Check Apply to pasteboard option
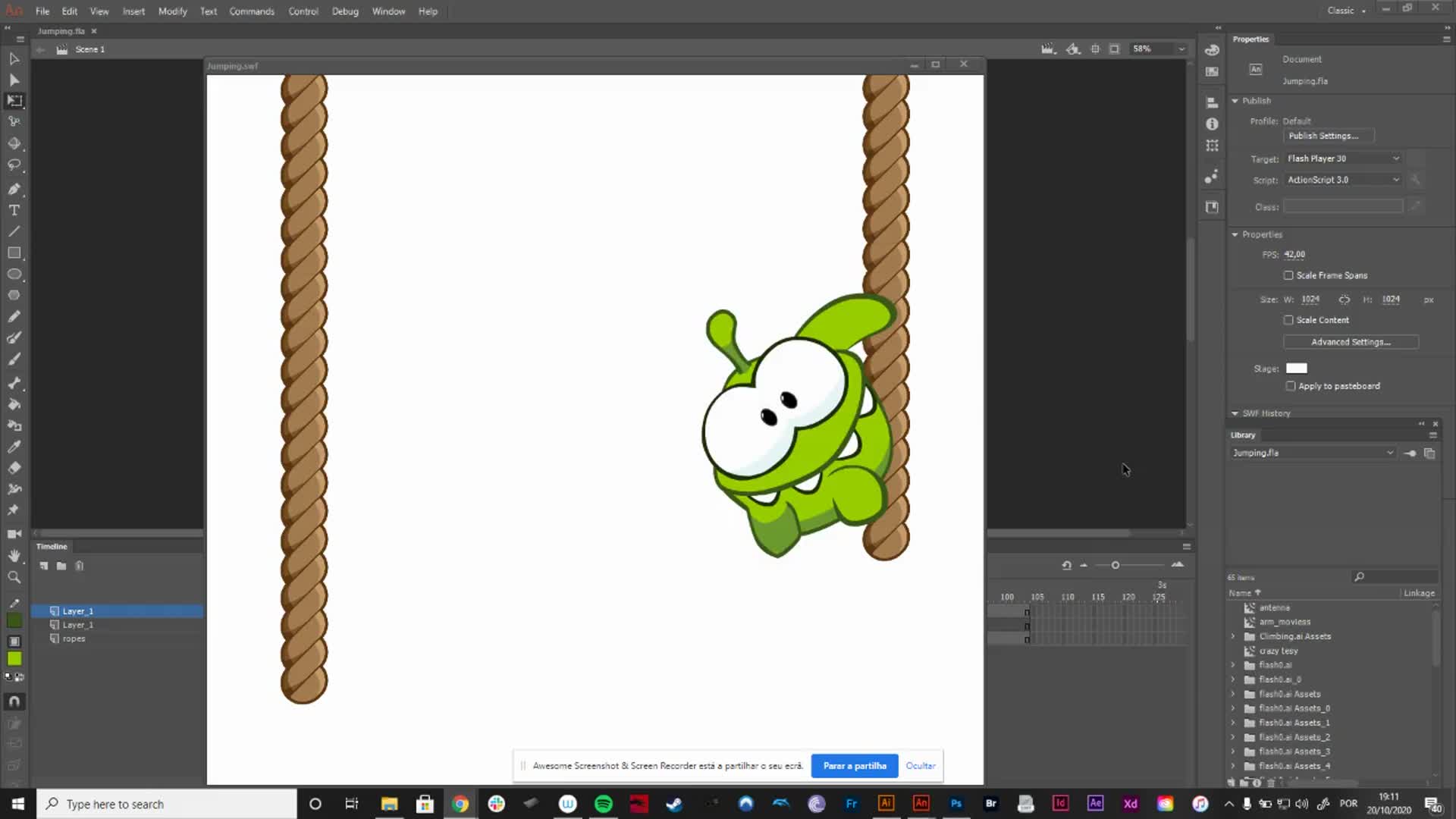This screenshot has height=819, width=1456. (x=1291, y=386)
